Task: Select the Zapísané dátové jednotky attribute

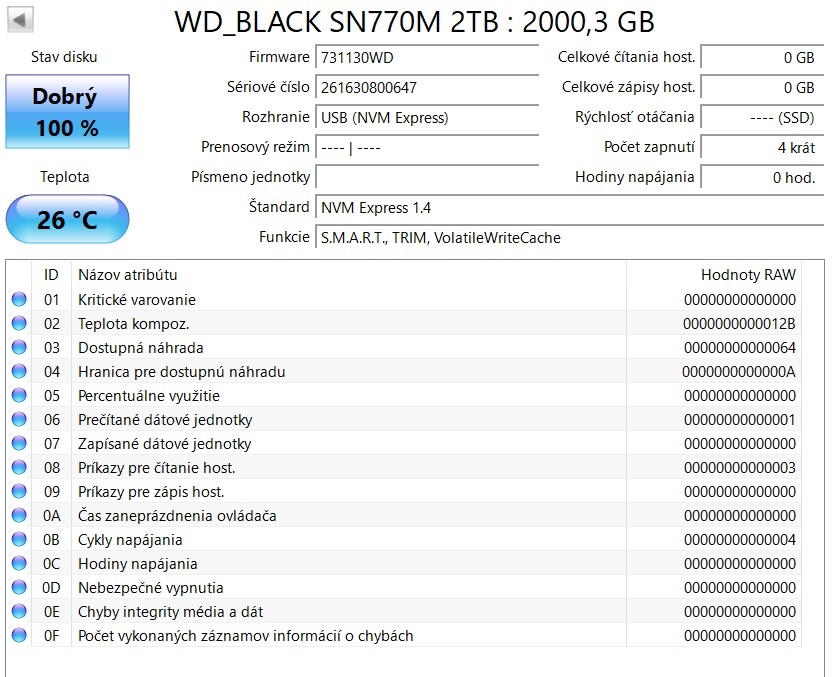Action: [164, 444]
